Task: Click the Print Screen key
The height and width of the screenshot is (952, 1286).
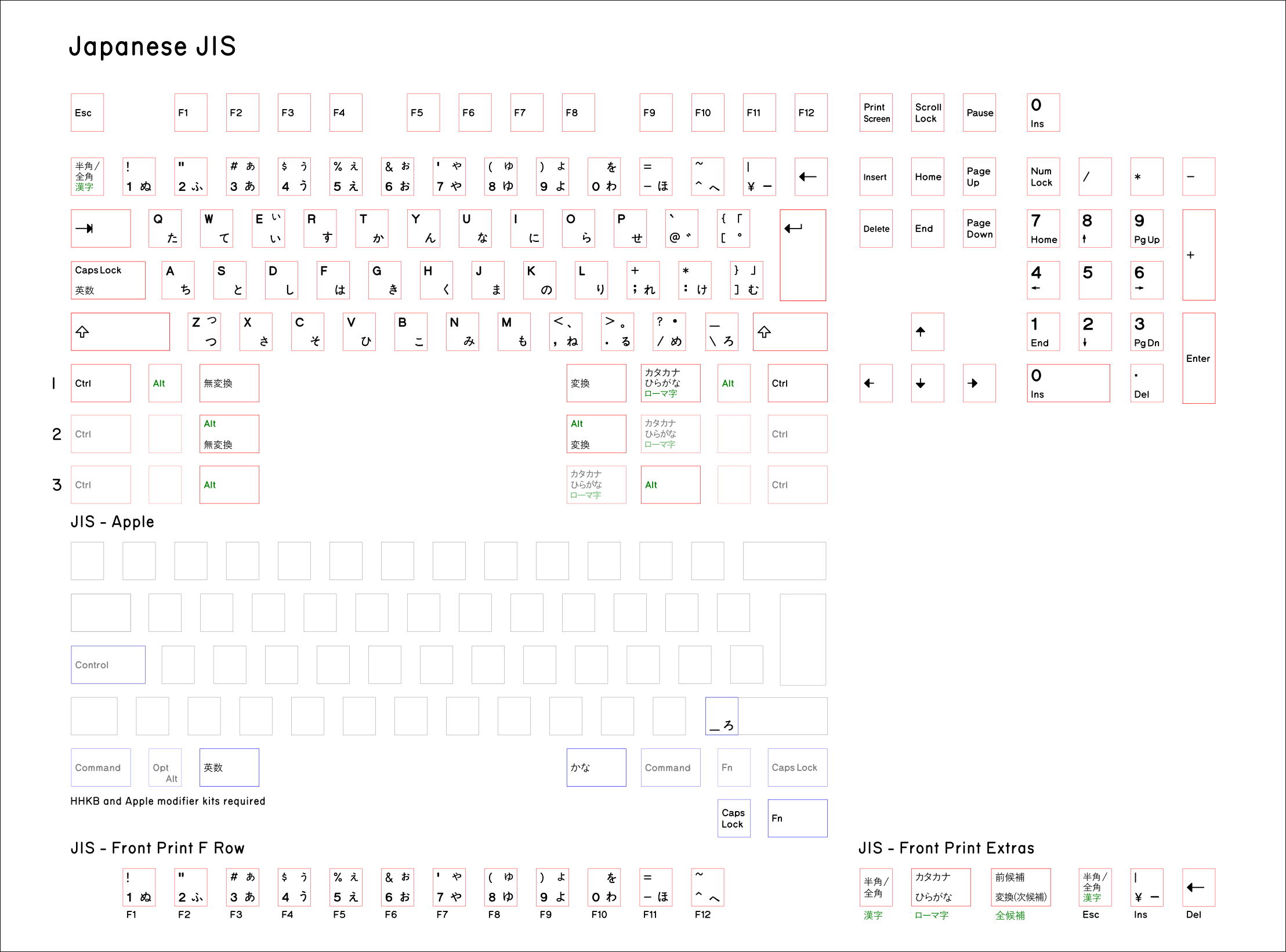Action: click(x=875, y=113)
